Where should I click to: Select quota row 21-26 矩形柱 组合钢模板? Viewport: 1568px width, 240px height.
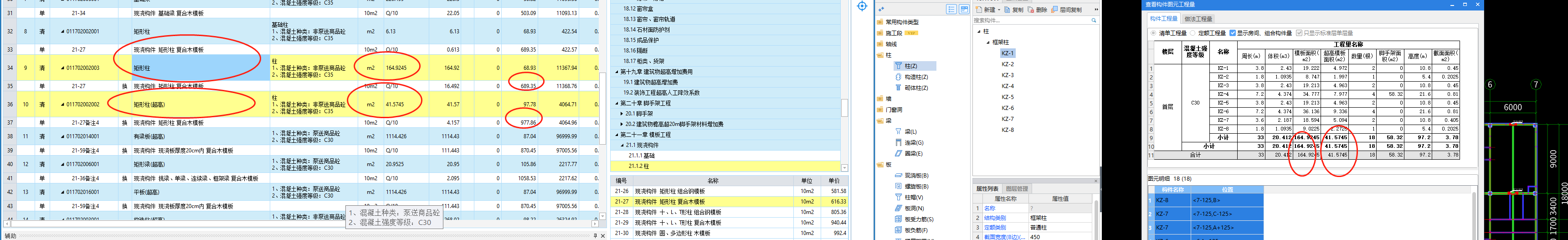[730, 191]
